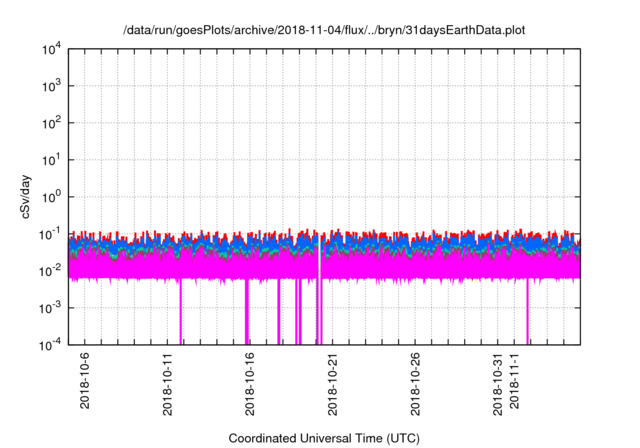Click the Coordinated Universal Time (UTC) label
Screen dimensions: 640x448
[324, 438]
